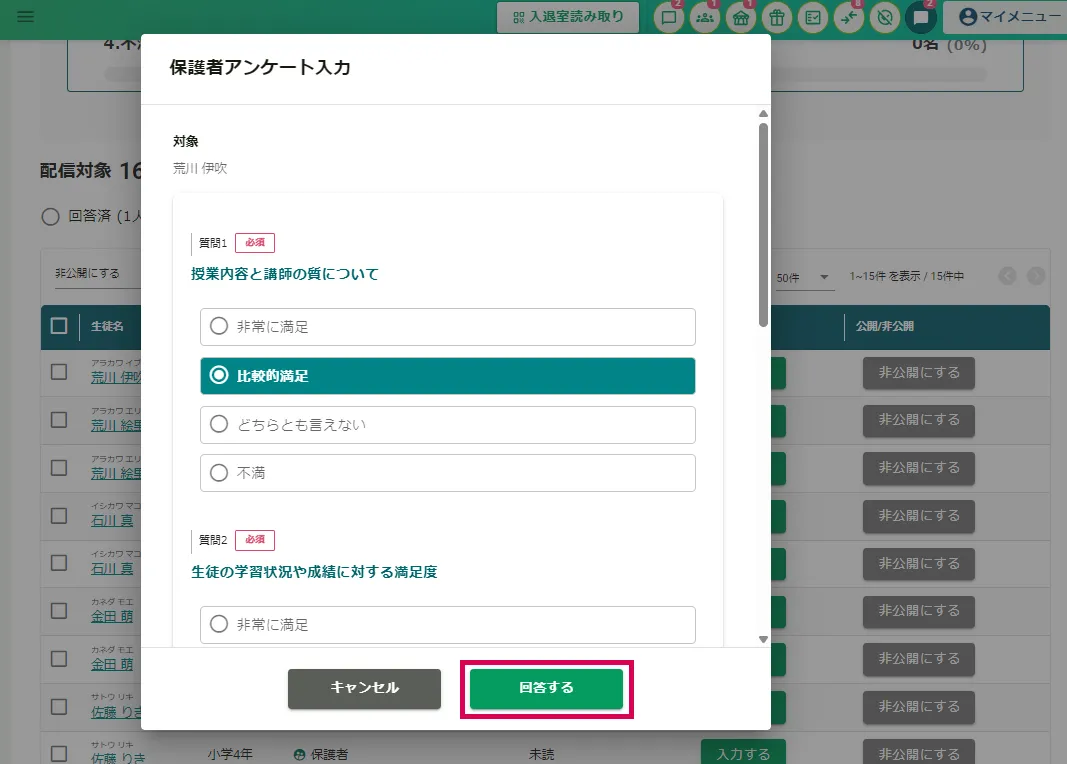Open the dark chat bubble icon
Screen dimensions: 1067x764
(x=920, y=17)
